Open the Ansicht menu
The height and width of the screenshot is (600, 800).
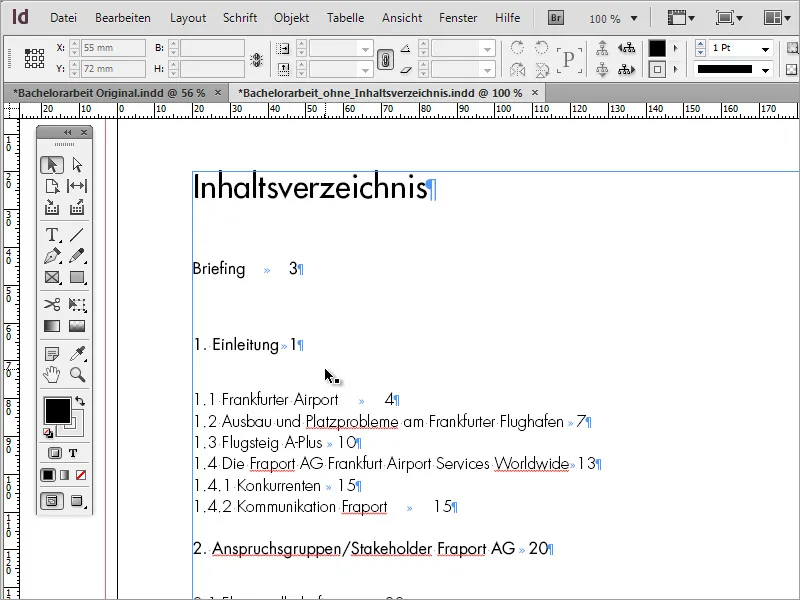pos(402,18)
